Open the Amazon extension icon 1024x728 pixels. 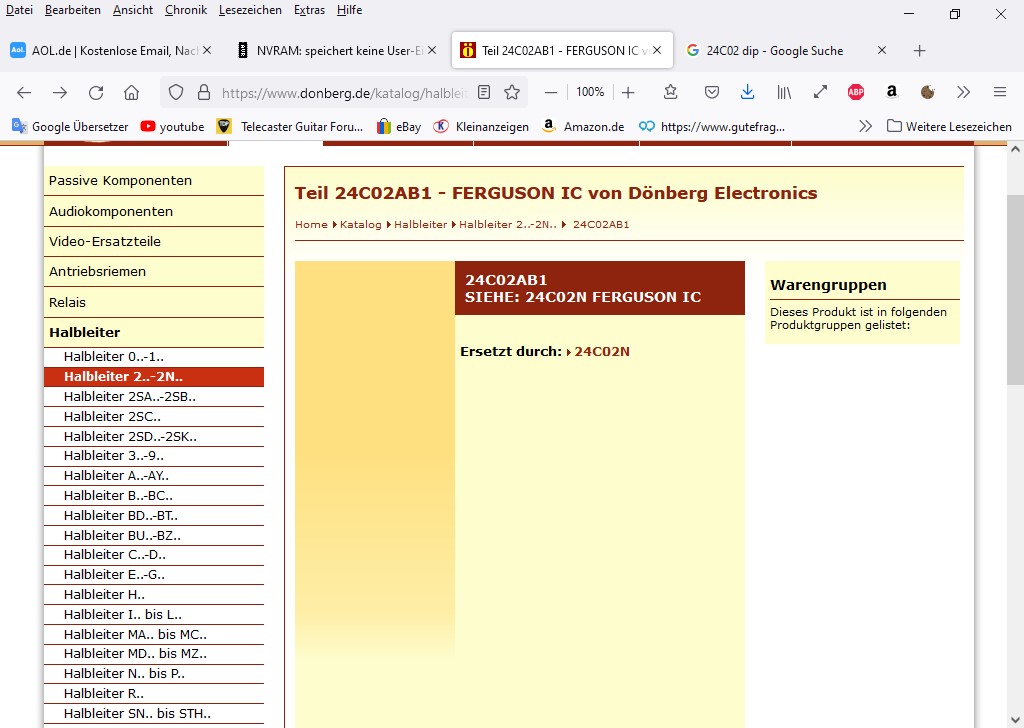891,92
